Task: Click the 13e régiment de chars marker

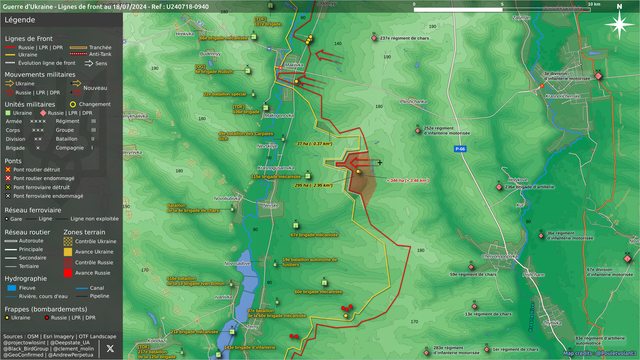Action: 474,306
